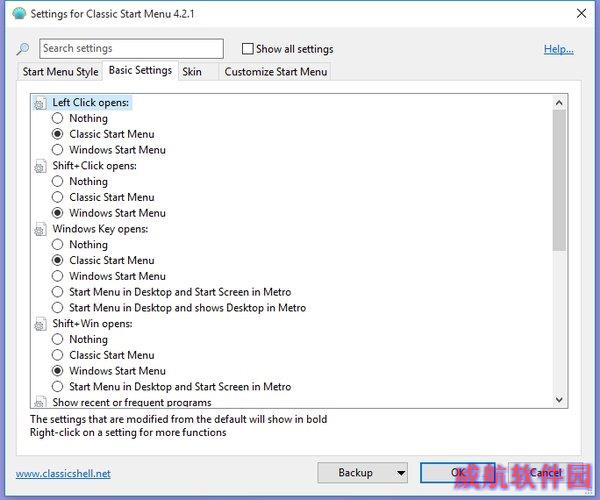Select Nothing under Shift+Click opens

(x=57, y=181)
